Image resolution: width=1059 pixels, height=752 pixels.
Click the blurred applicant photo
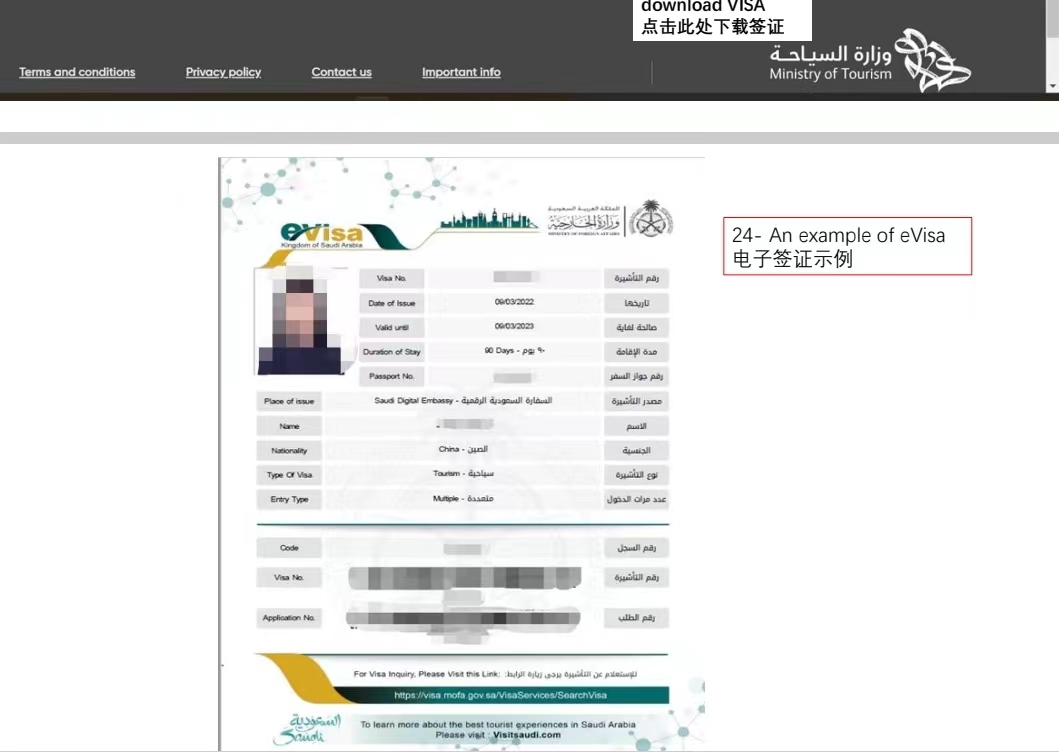(301, 320)
